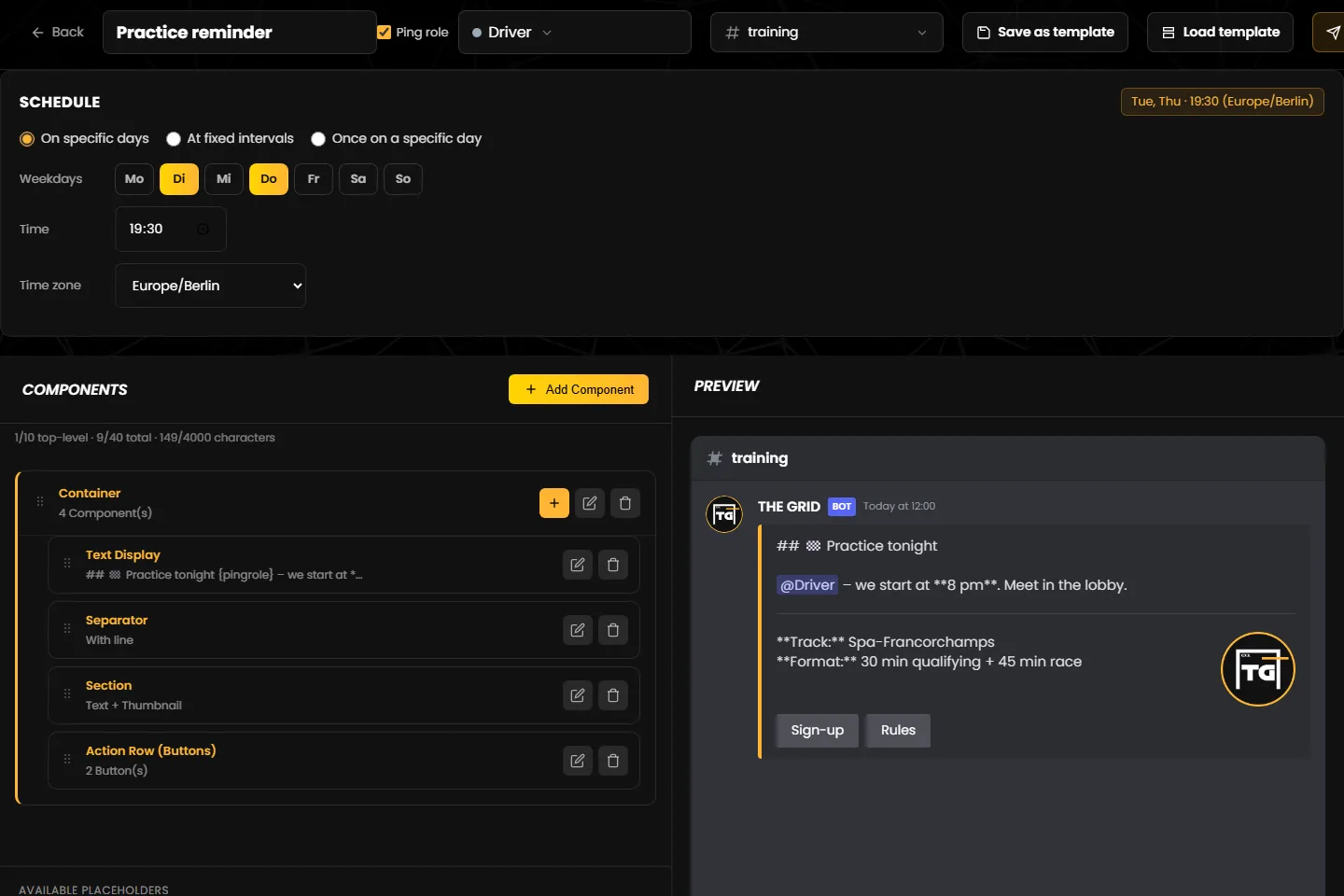Viewport: 1344px width, 896px height.
Task: Delete the Text Display component
Action: tap(613, 565)
